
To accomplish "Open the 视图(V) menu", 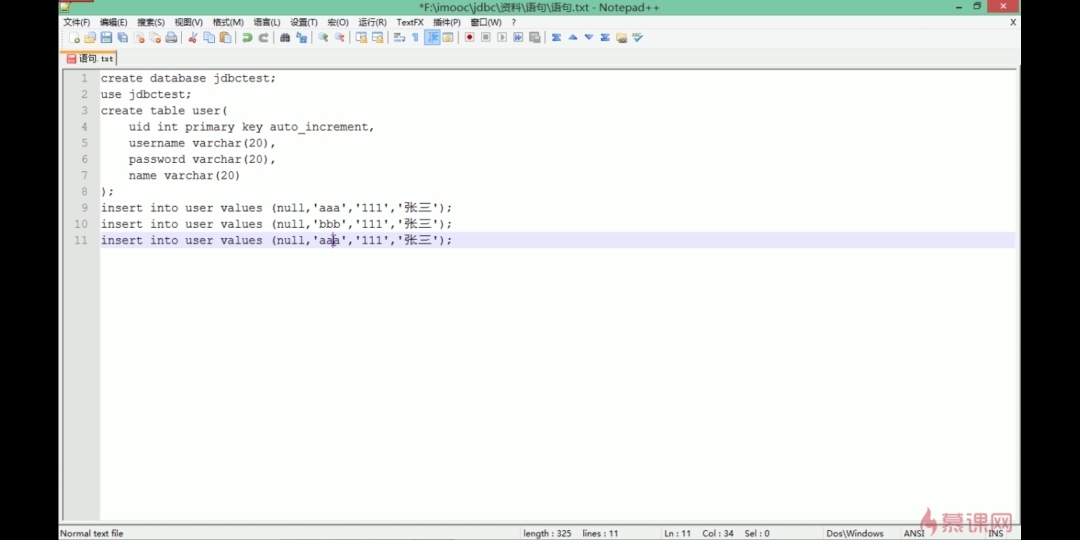I will [188, 22].
